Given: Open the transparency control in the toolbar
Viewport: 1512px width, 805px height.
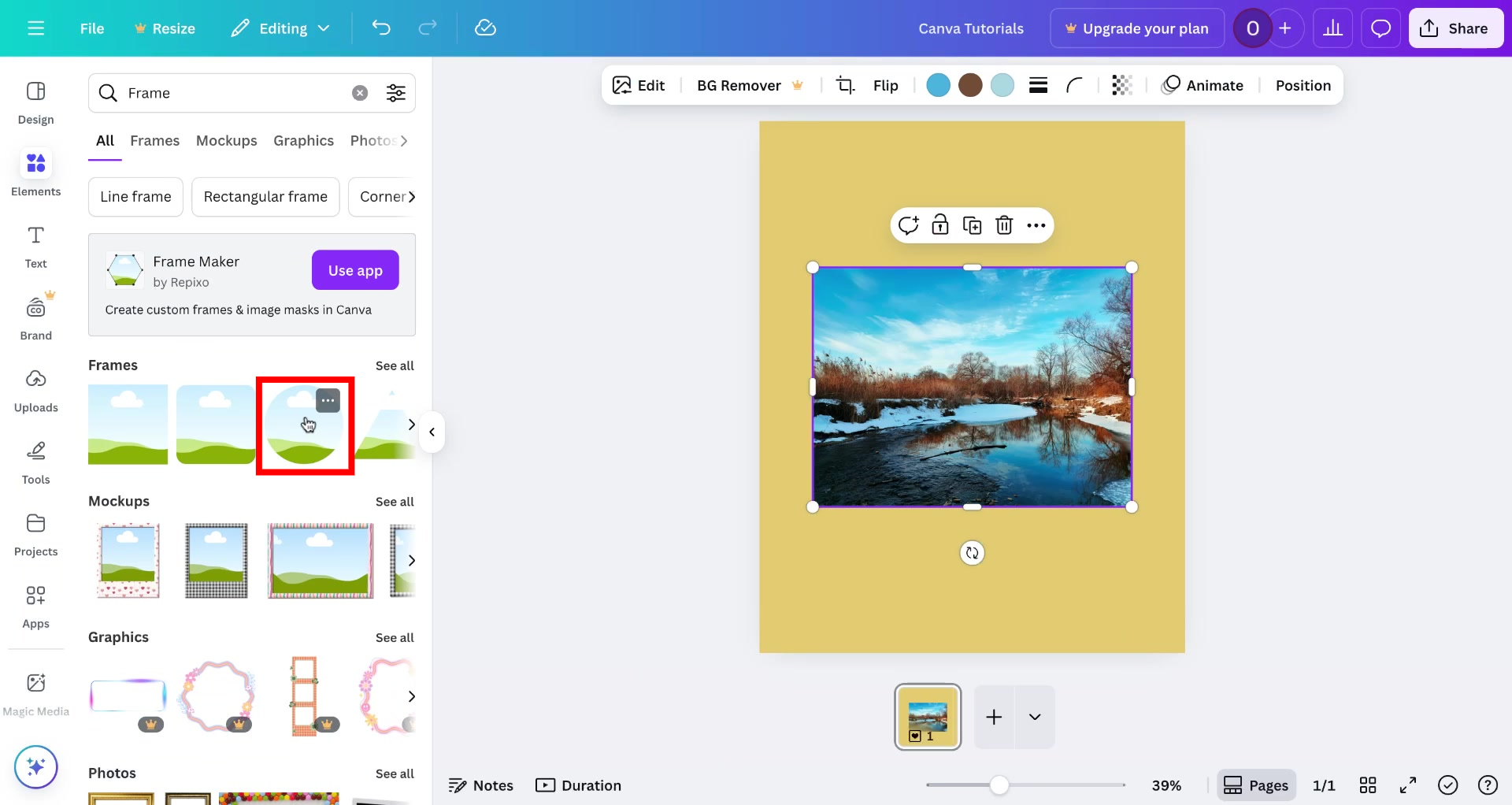Looking at the screenshot, I should [1121, 84].
